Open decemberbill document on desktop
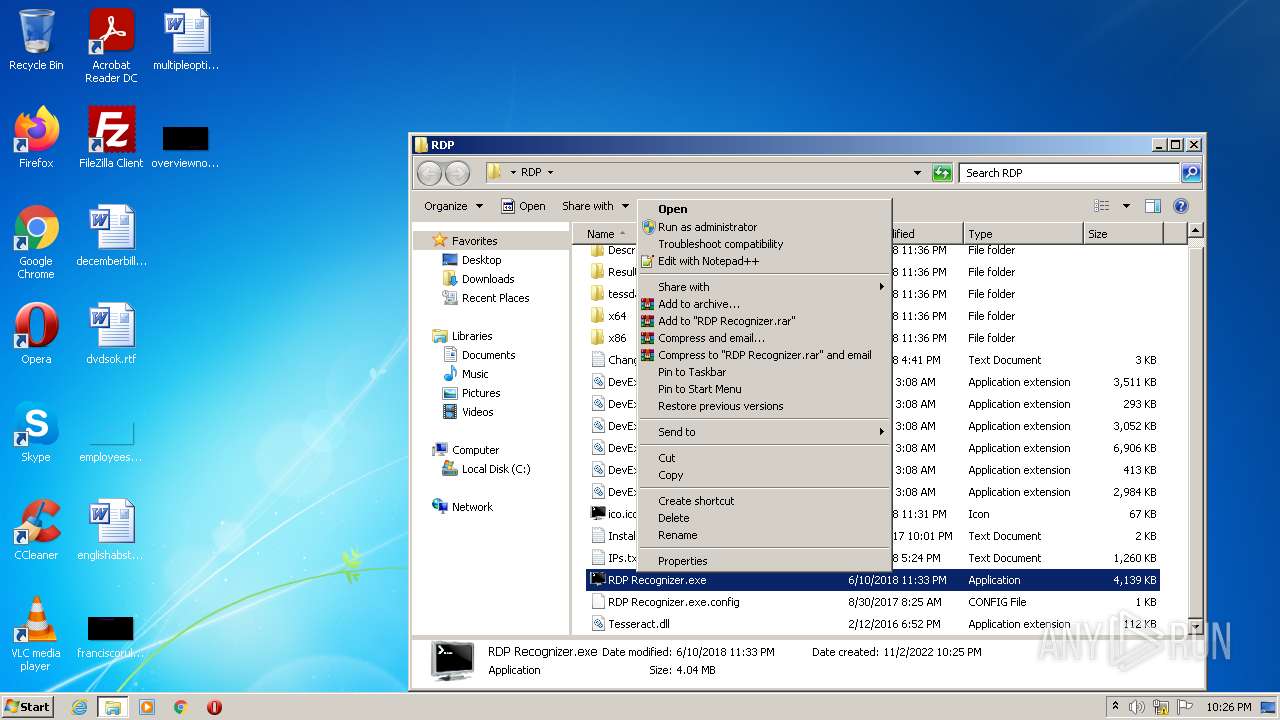1280x720 pixels. (x=111, y=236)
